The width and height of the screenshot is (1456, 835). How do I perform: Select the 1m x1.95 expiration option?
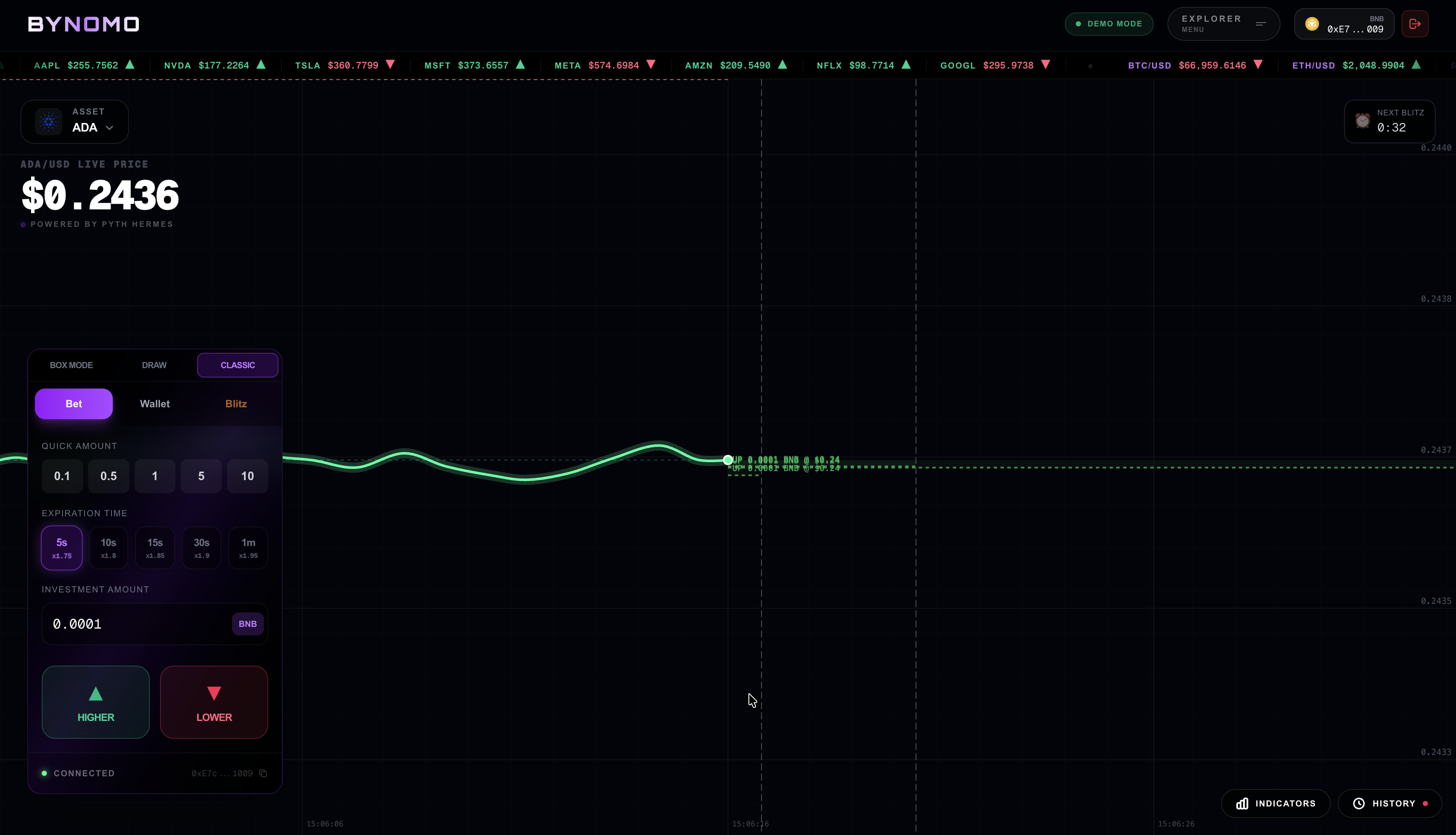(x=248, y=548)
